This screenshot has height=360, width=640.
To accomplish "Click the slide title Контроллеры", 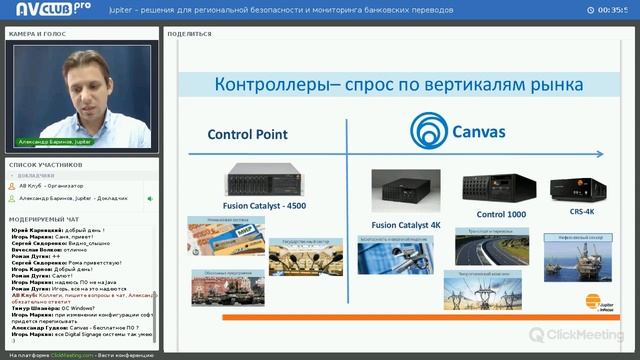I will tap(399, 85).
